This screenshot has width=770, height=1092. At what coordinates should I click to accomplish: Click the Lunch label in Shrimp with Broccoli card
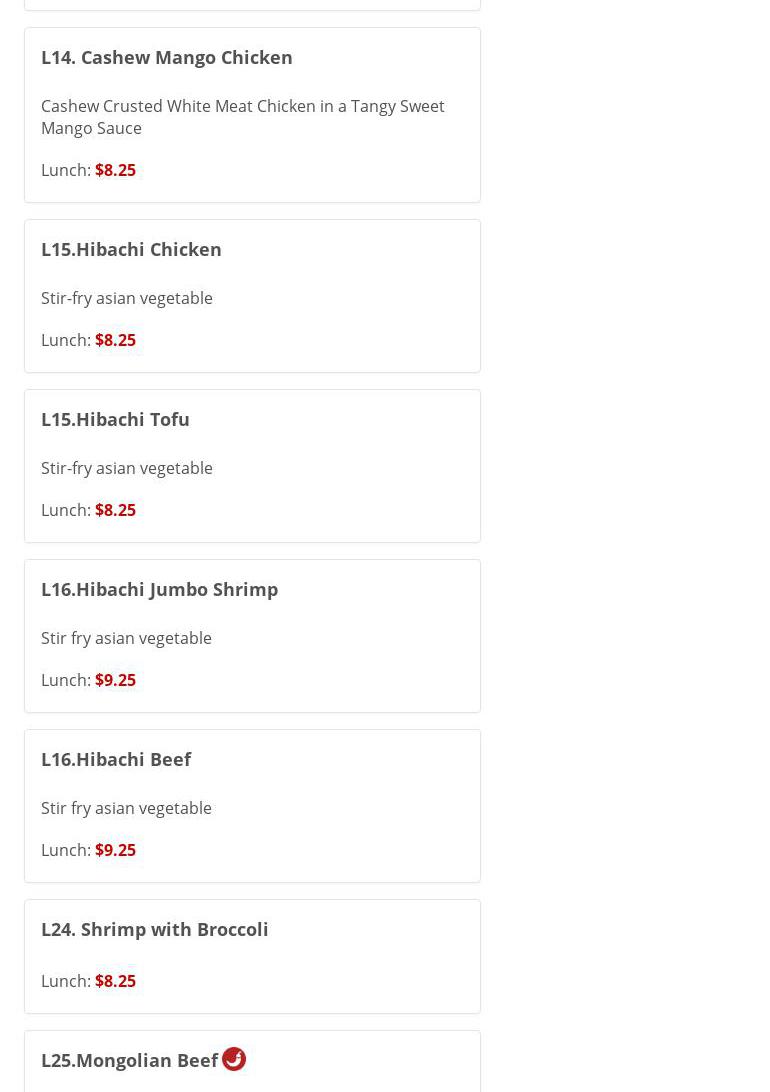tap(65, 981)
